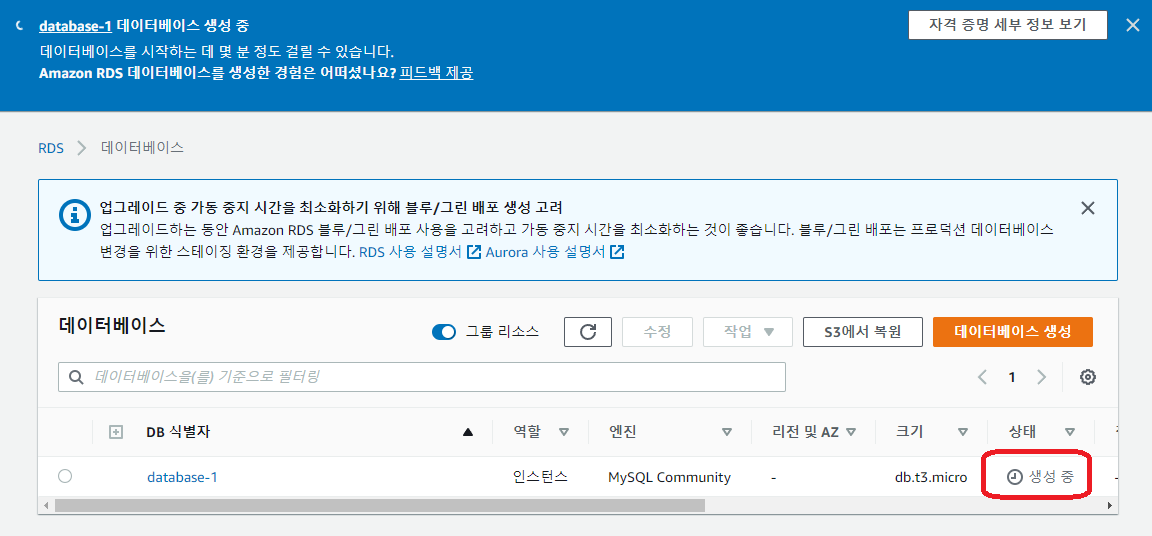Sort by 리전 및 AZ column arrow
This screenshot has height=536, width=1152.
point(851,432)
